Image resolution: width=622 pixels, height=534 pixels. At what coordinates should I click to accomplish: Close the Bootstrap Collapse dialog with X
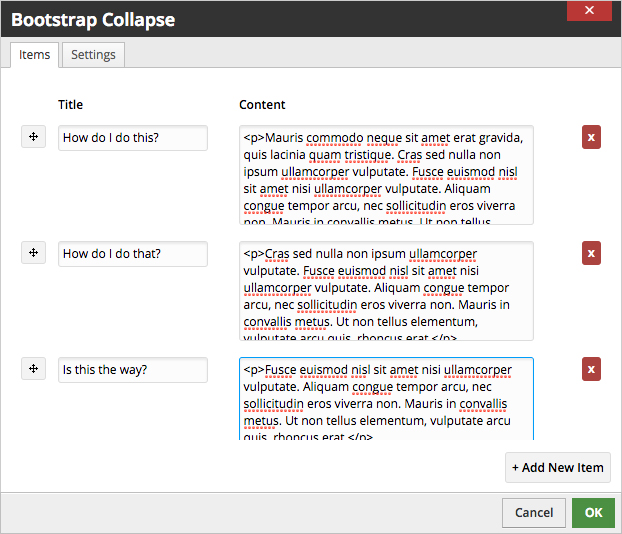[589, 11]
